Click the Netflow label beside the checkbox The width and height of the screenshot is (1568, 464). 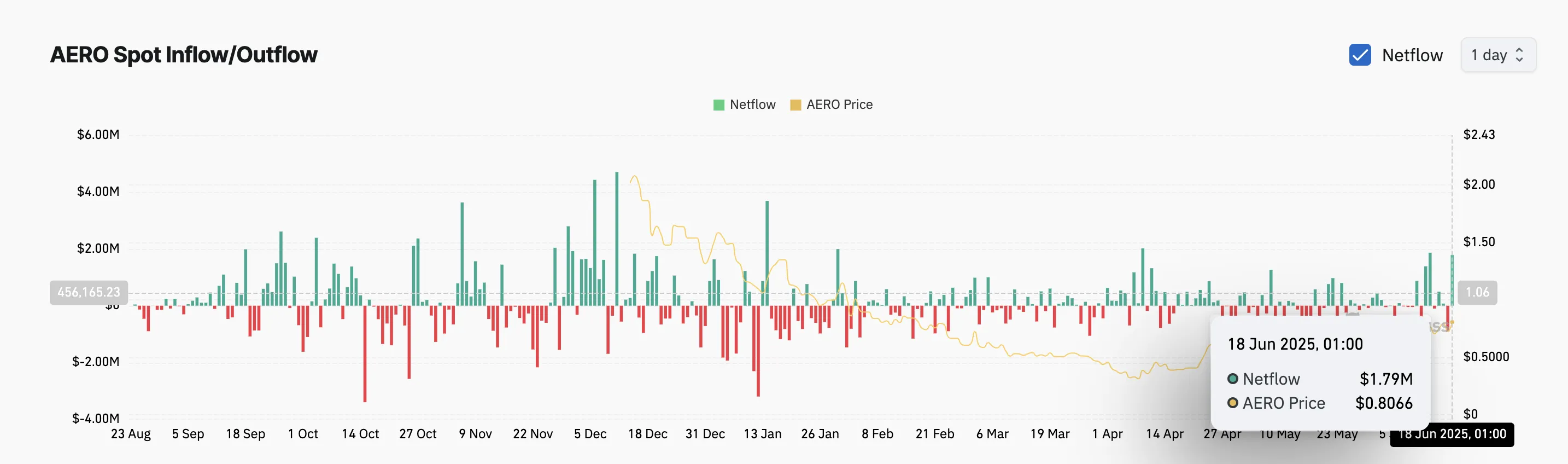coord(1412,55)
